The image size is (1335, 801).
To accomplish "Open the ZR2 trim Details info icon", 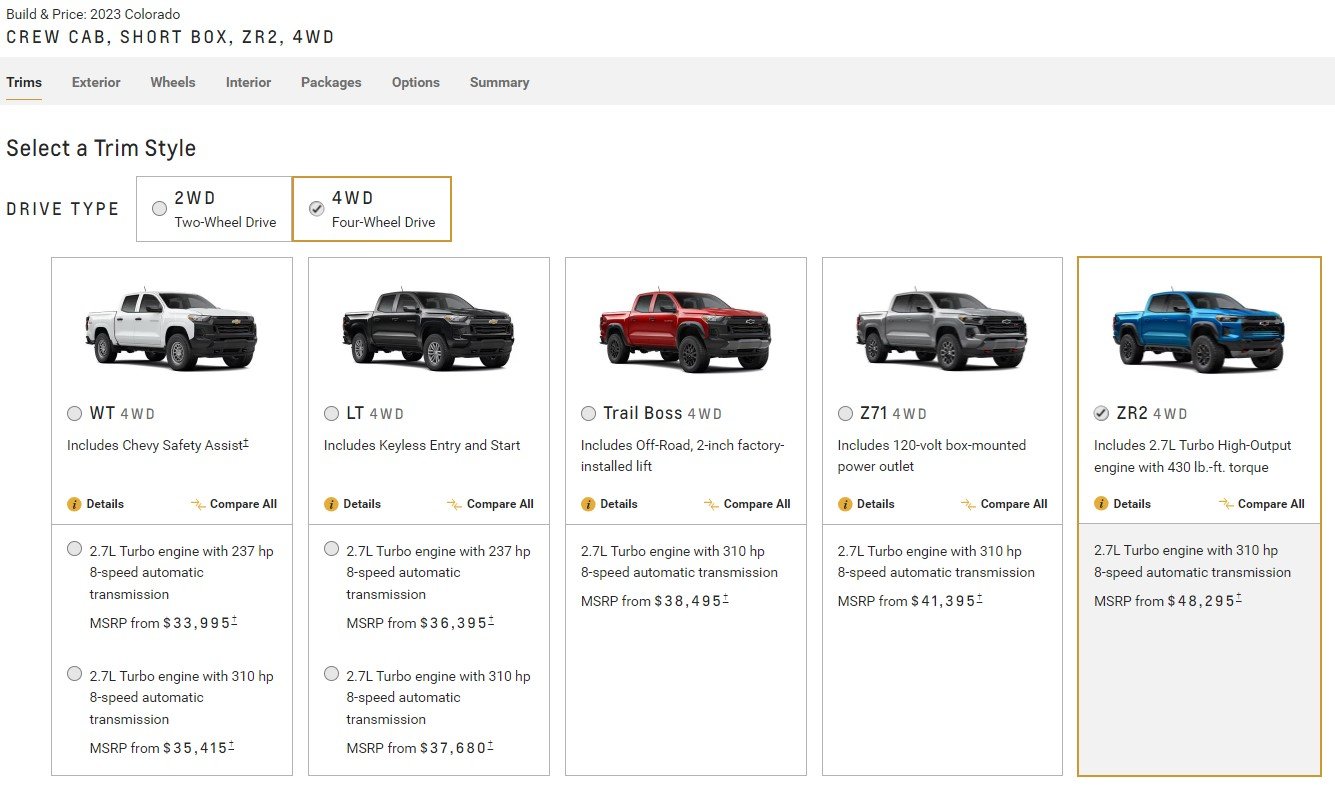I will (x=1101, y=504).
